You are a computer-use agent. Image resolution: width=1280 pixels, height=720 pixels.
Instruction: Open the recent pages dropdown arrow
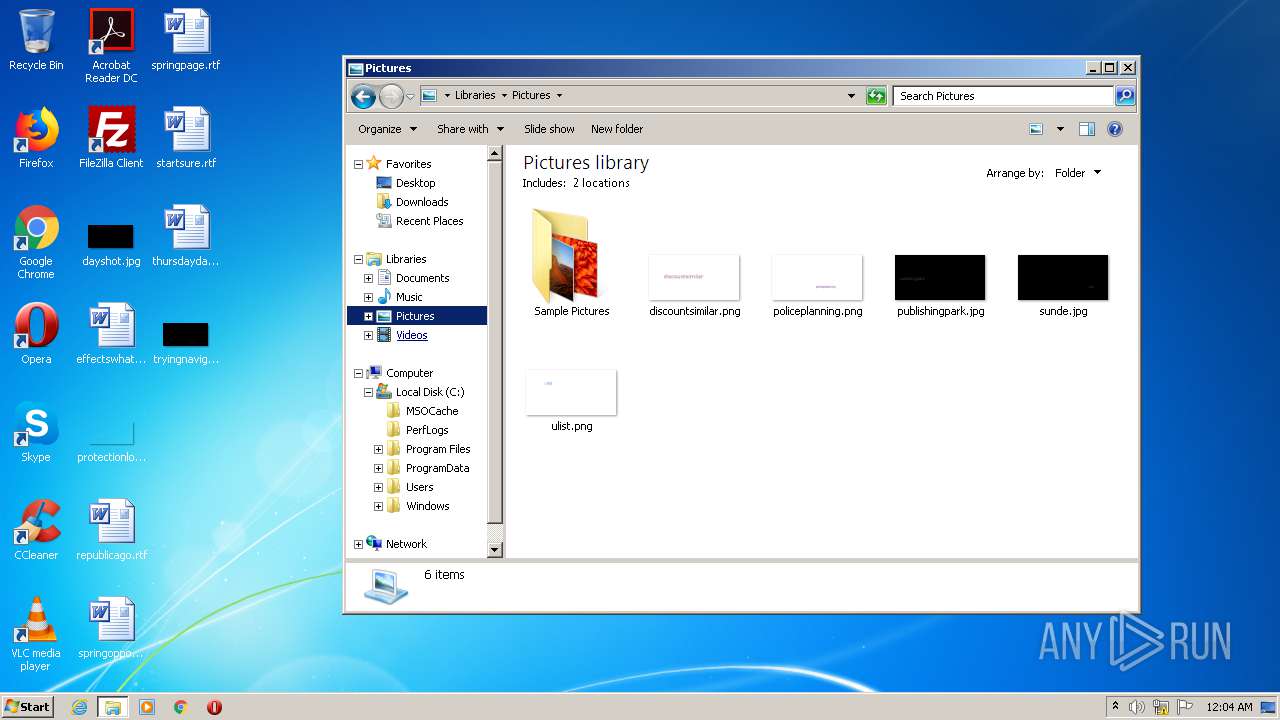point(410,97)
